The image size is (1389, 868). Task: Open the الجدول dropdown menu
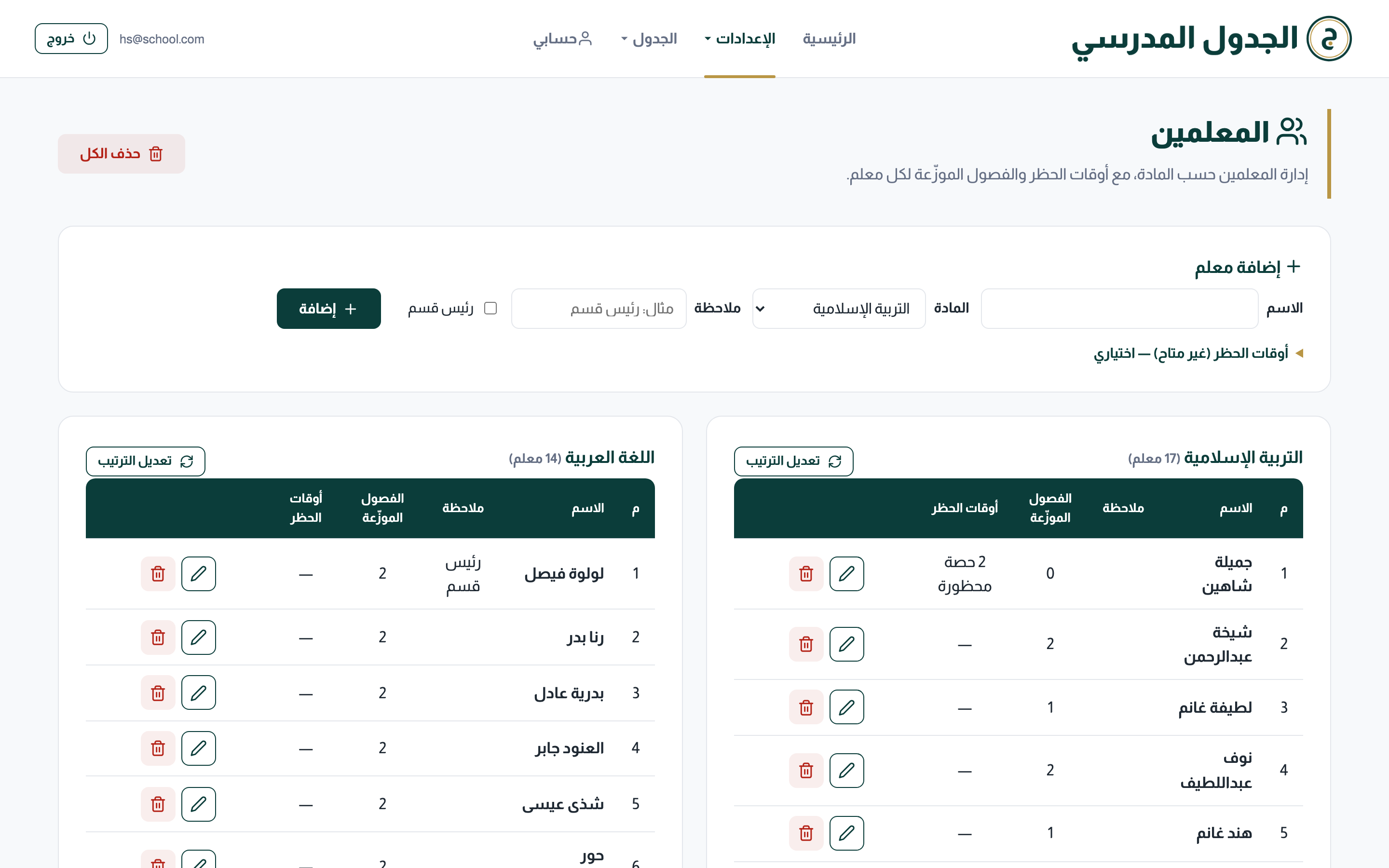pos(649,39)
